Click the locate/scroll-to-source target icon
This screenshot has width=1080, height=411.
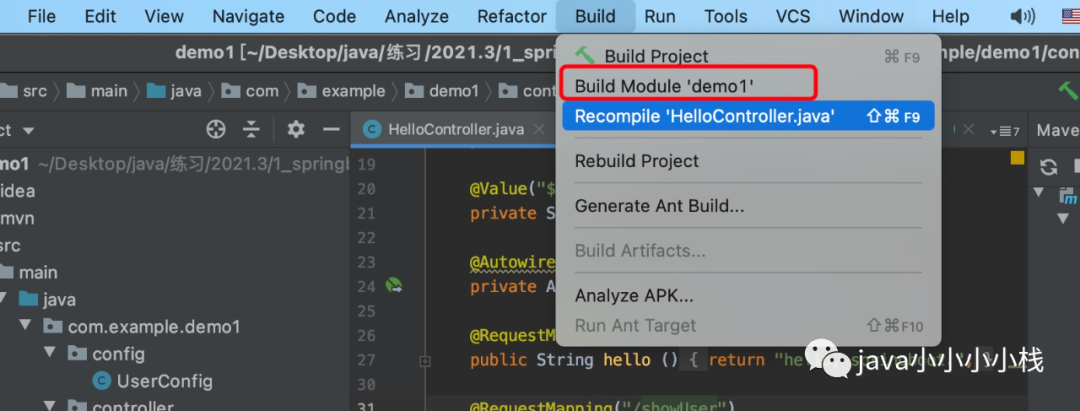click(x=216, y=129)
